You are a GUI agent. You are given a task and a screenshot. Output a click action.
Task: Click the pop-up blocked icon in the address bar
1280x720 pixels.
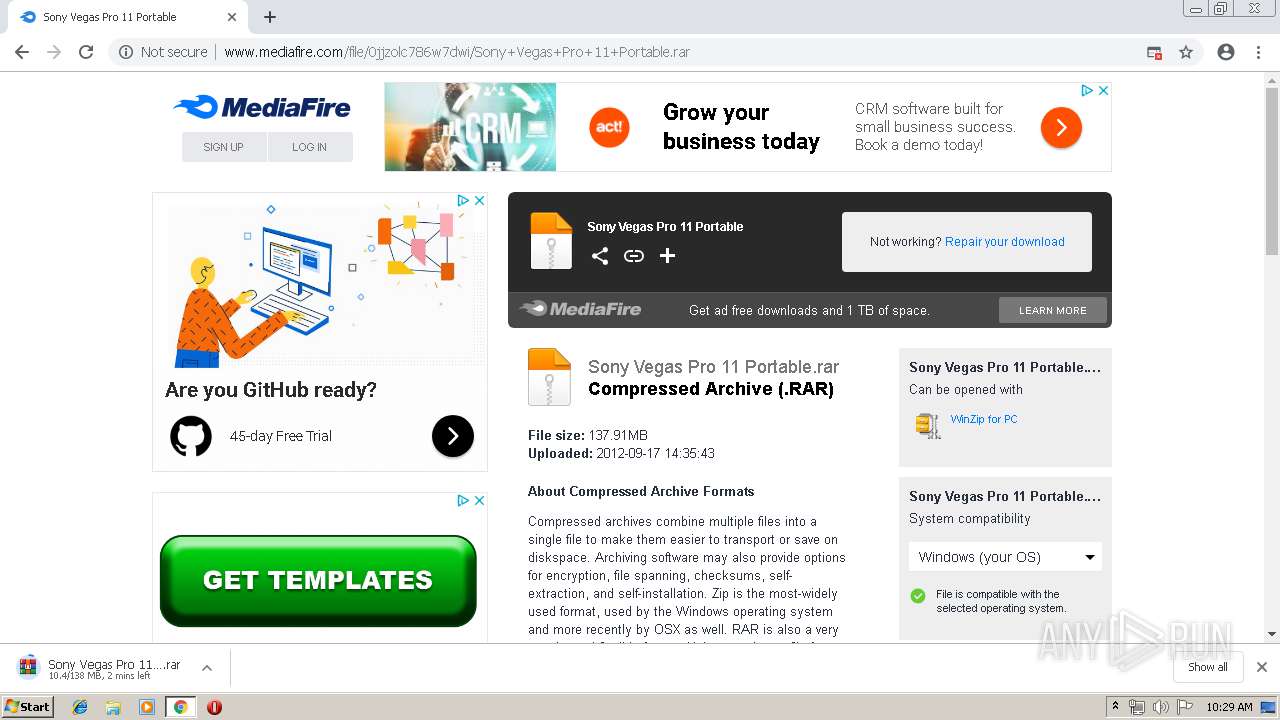[x=1154, y=52]
